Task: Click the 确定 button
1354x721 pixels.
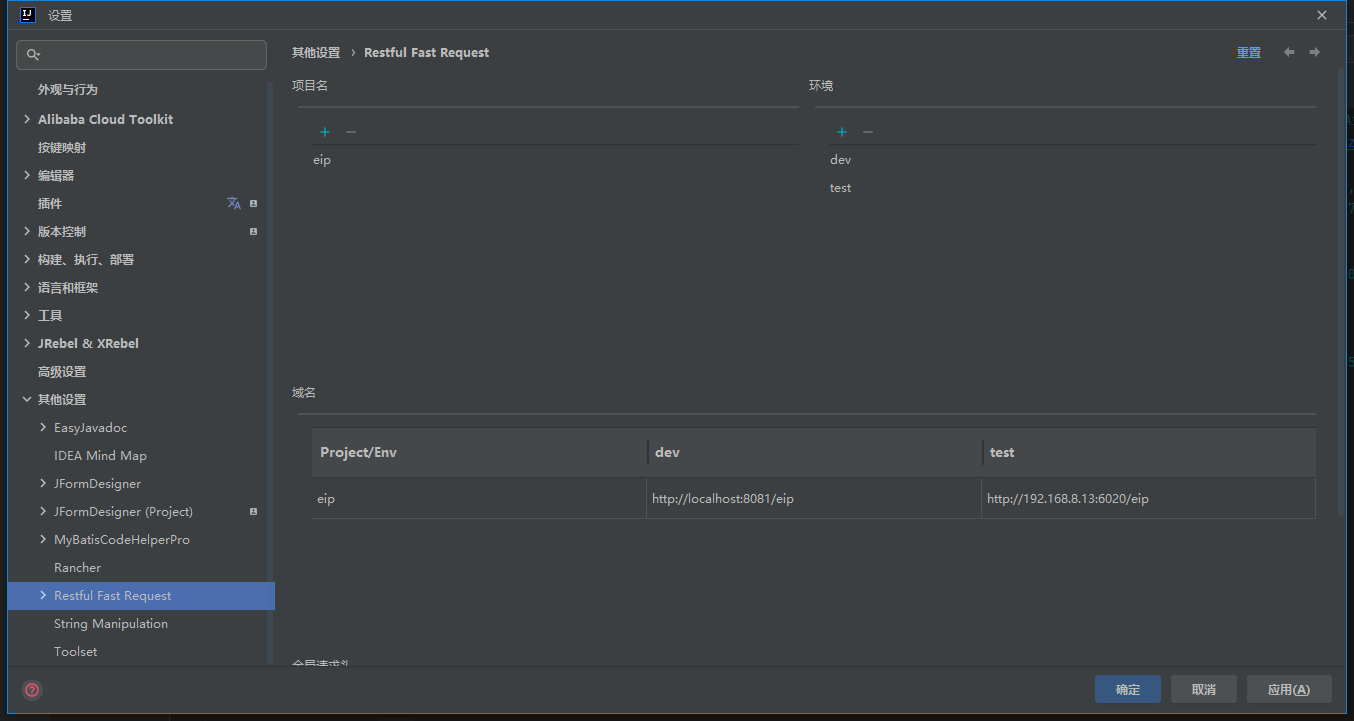Action: click(x=1128, y=689)
